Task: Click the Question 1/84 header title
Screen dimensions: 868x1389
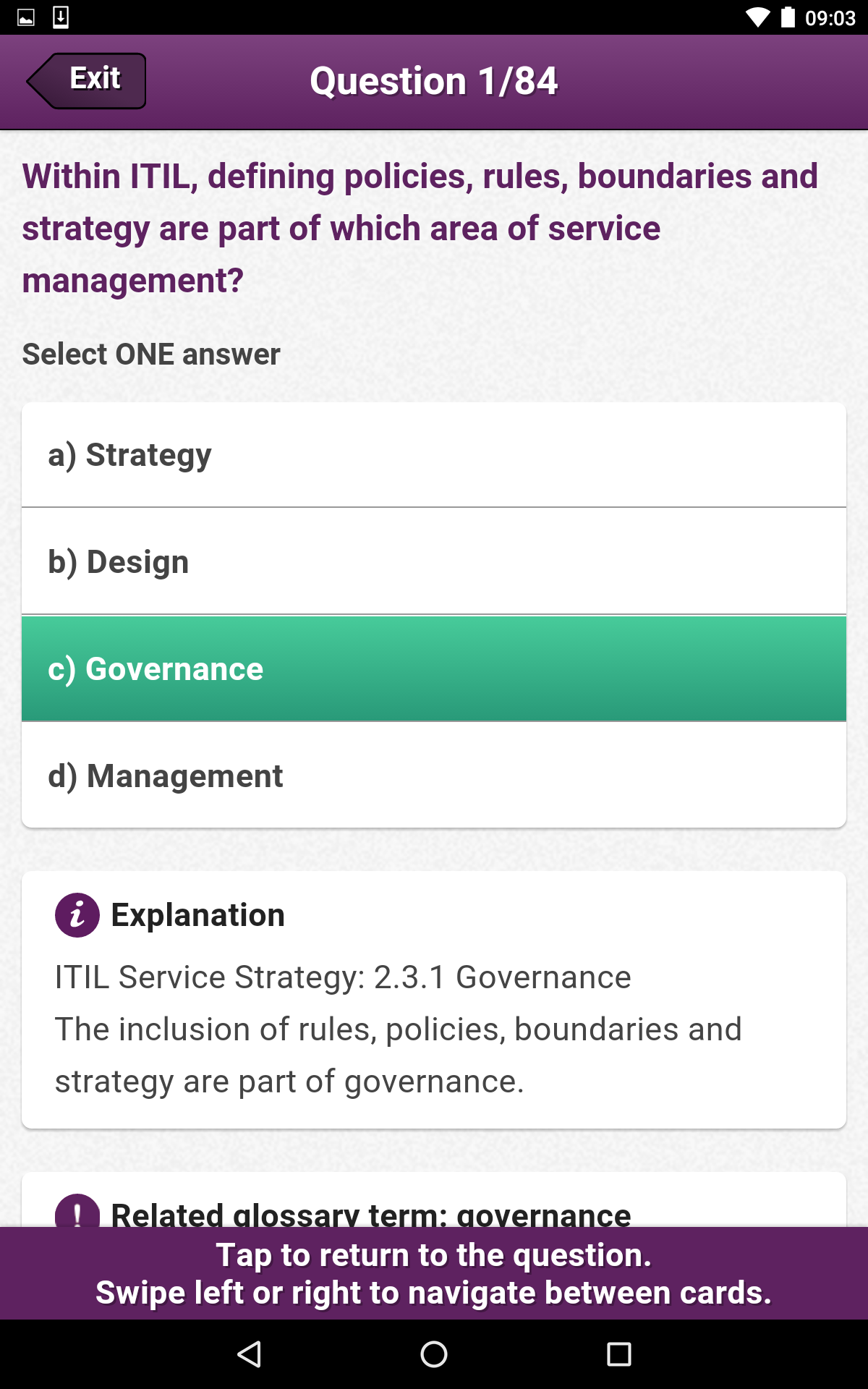Action: tap(434, 81)
